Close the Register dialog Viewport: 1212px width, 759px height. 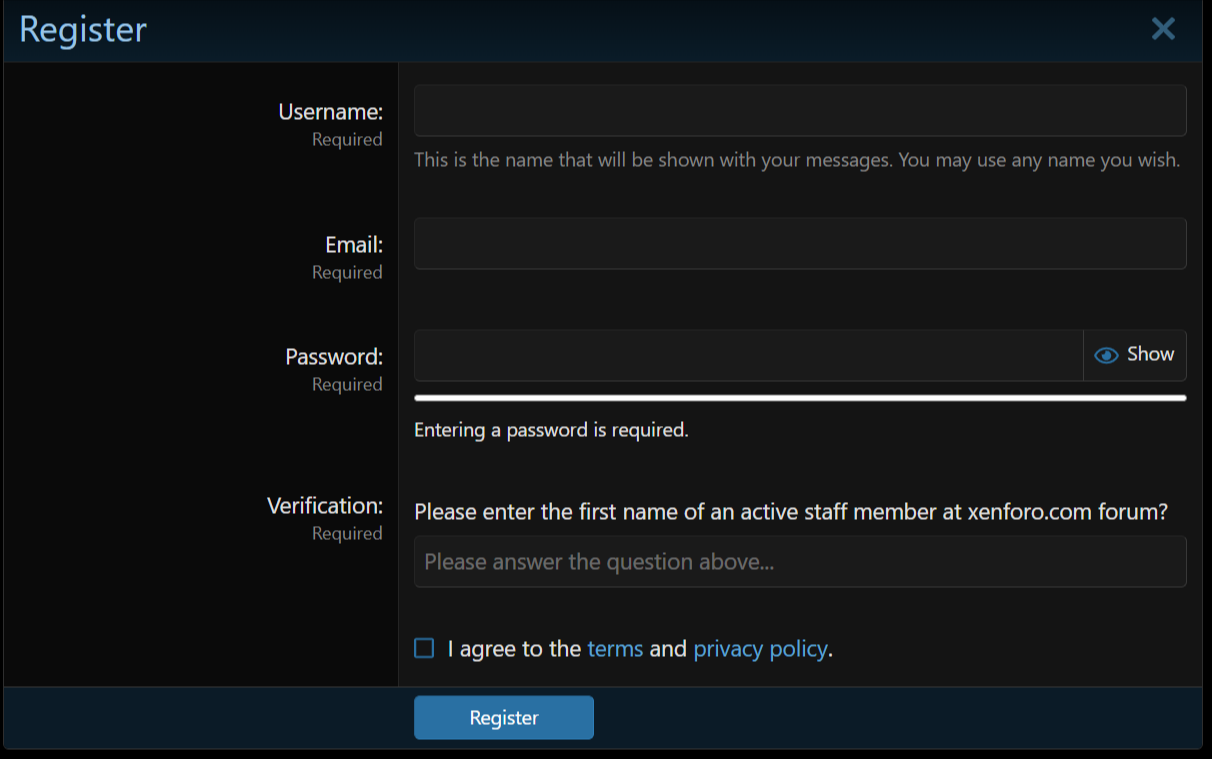[x=1163, y=29]
